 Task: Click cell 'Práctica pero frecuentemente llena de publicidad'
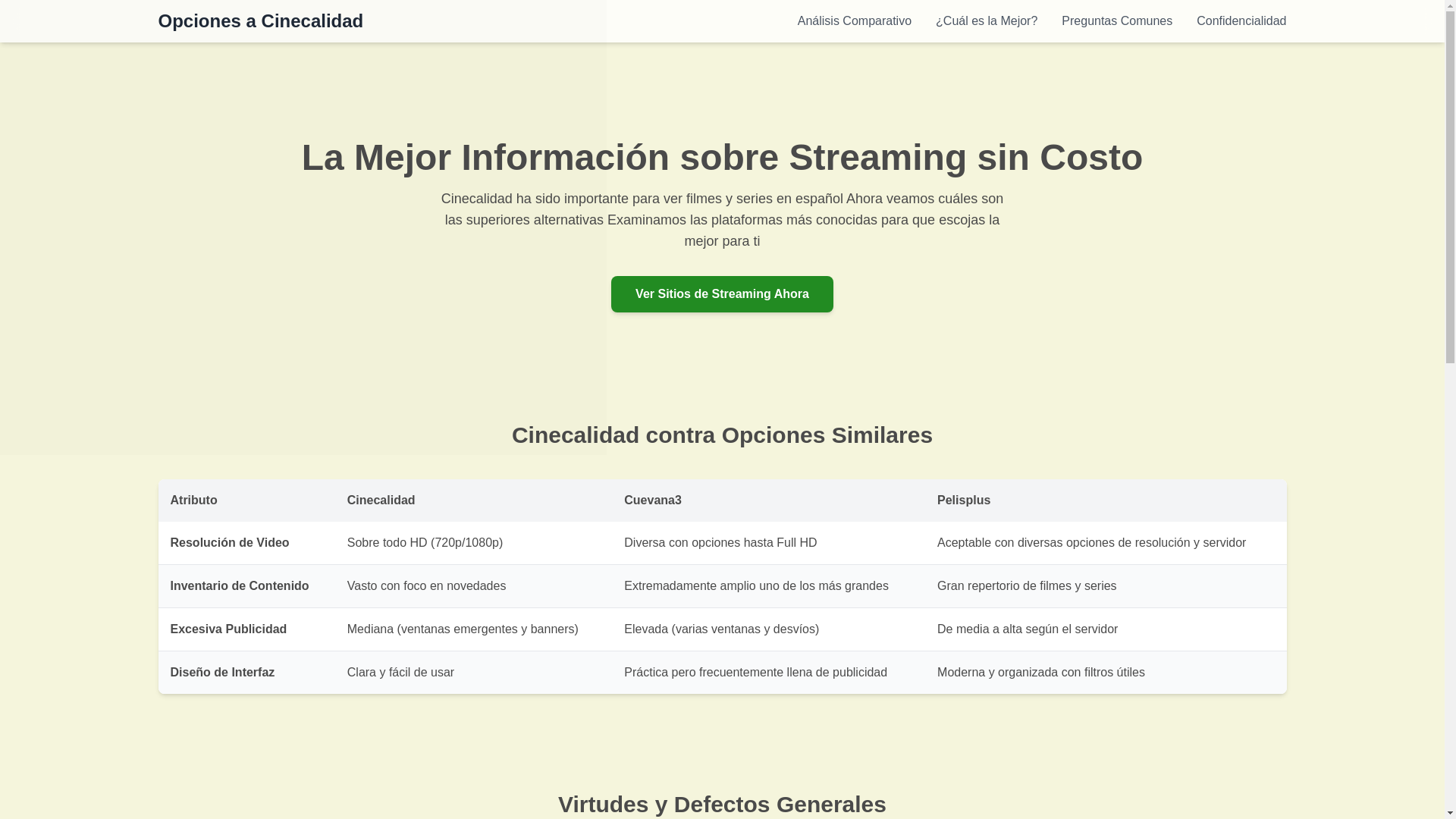click(768, 673)
